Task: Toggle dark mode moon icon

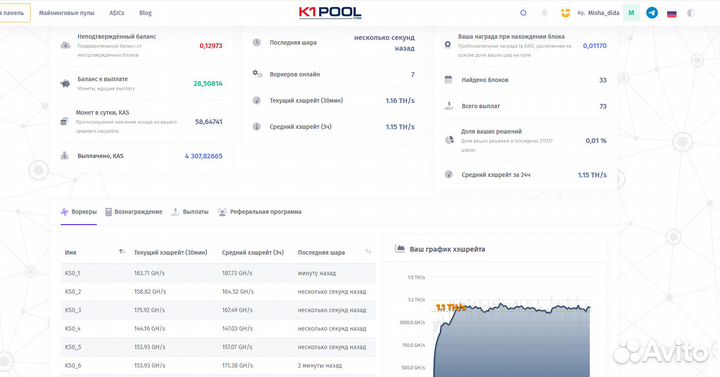Action: click(x=691, y=13)
